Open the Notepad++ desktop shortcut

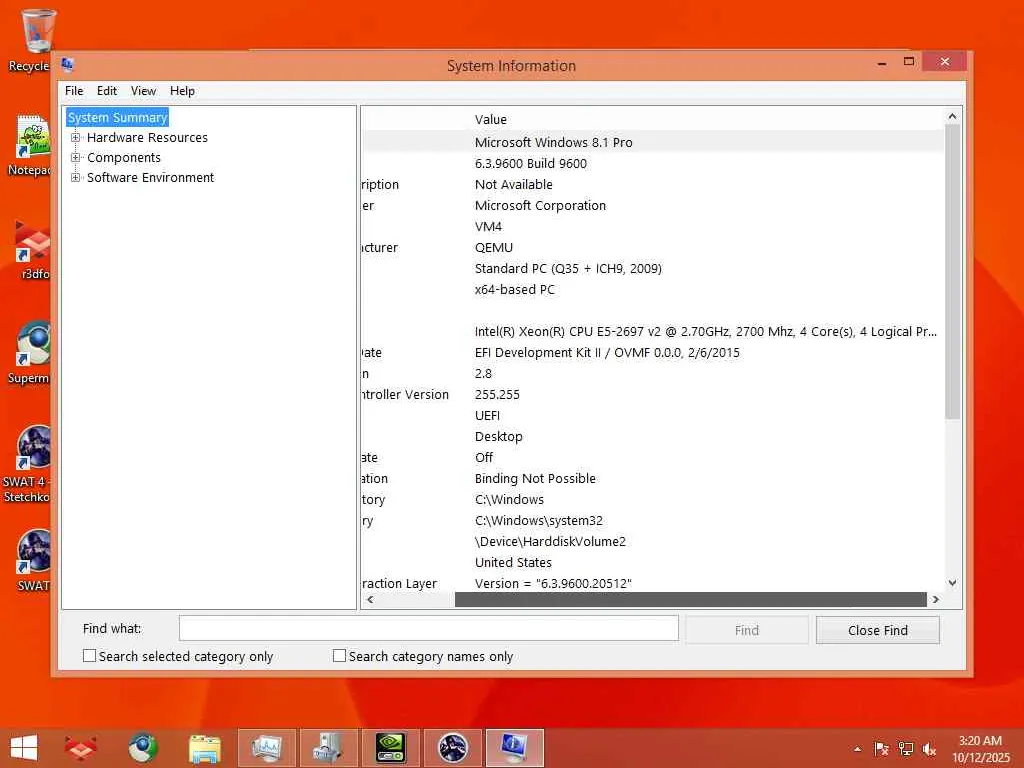[30, 145]
